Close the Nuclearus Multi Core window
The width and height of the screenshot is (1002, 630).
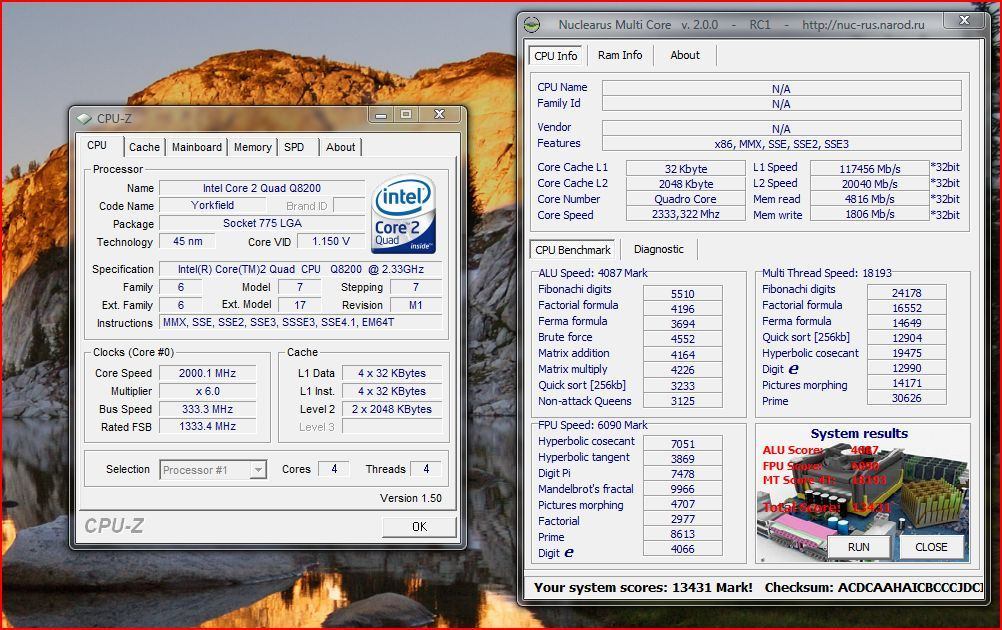965,20
